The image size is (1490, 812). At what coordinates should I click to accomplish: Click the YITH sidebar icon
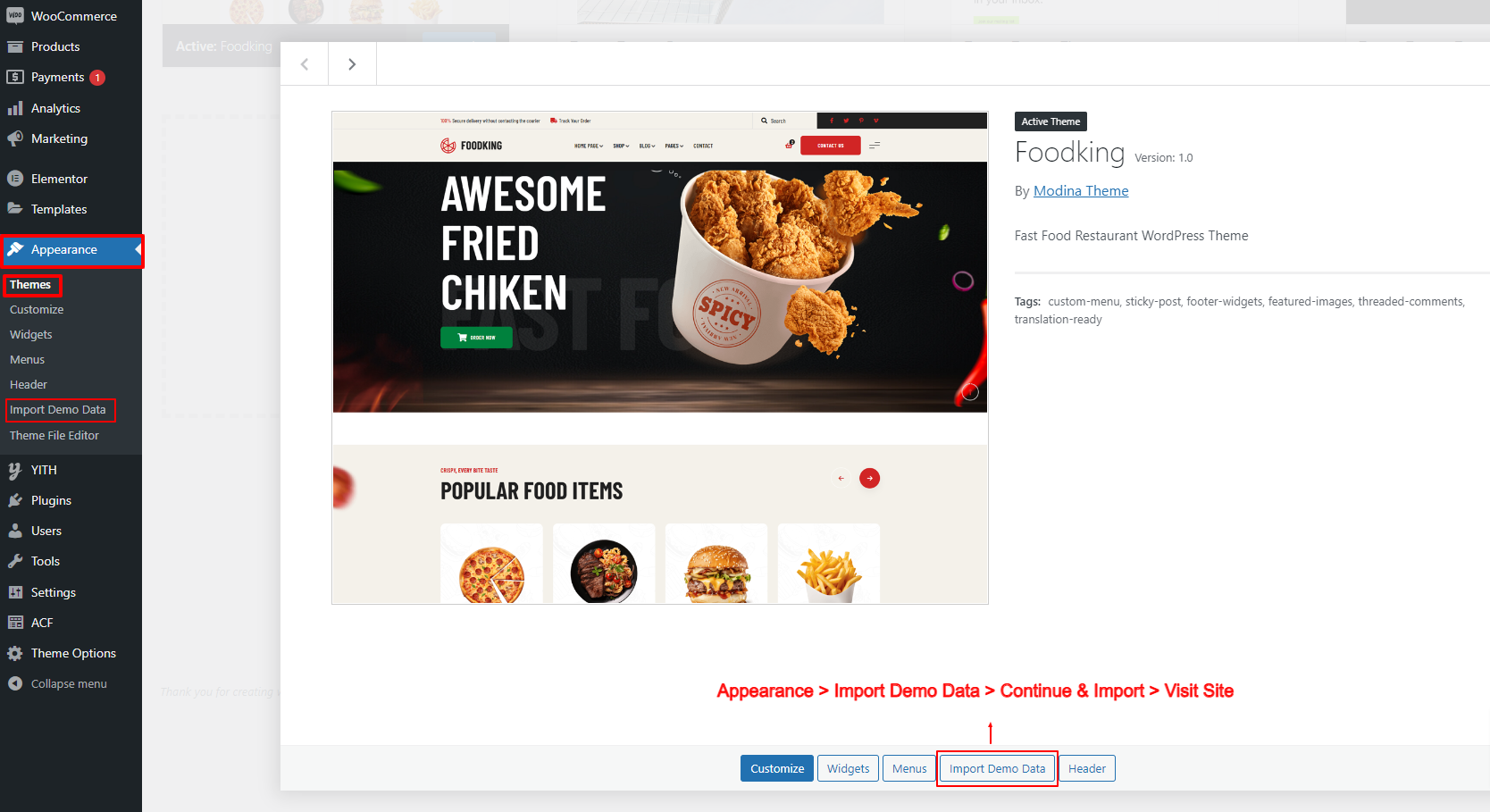15,470
